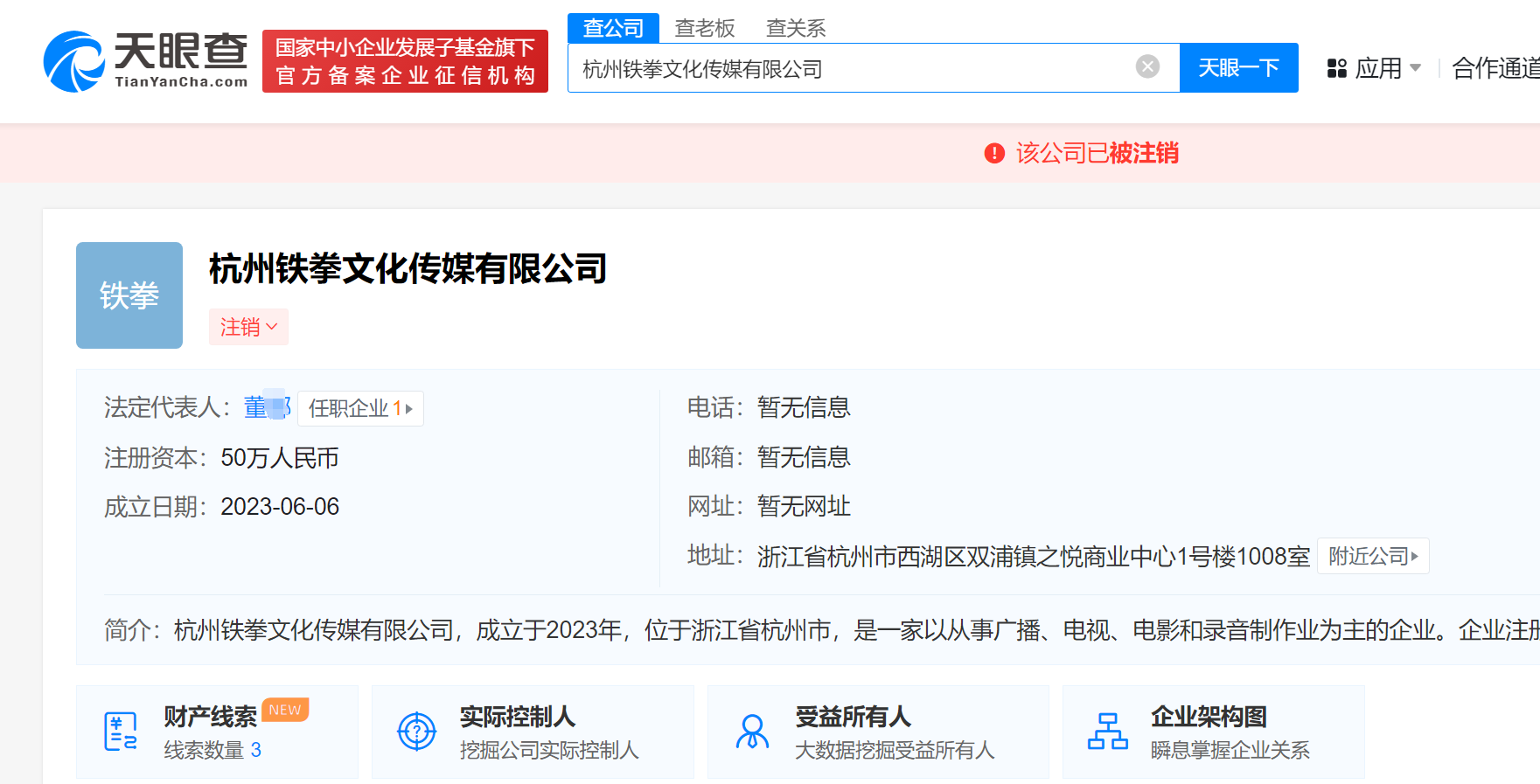Open the 财产线索 card title
1540x784 pixels.
(x=210, y=717)
